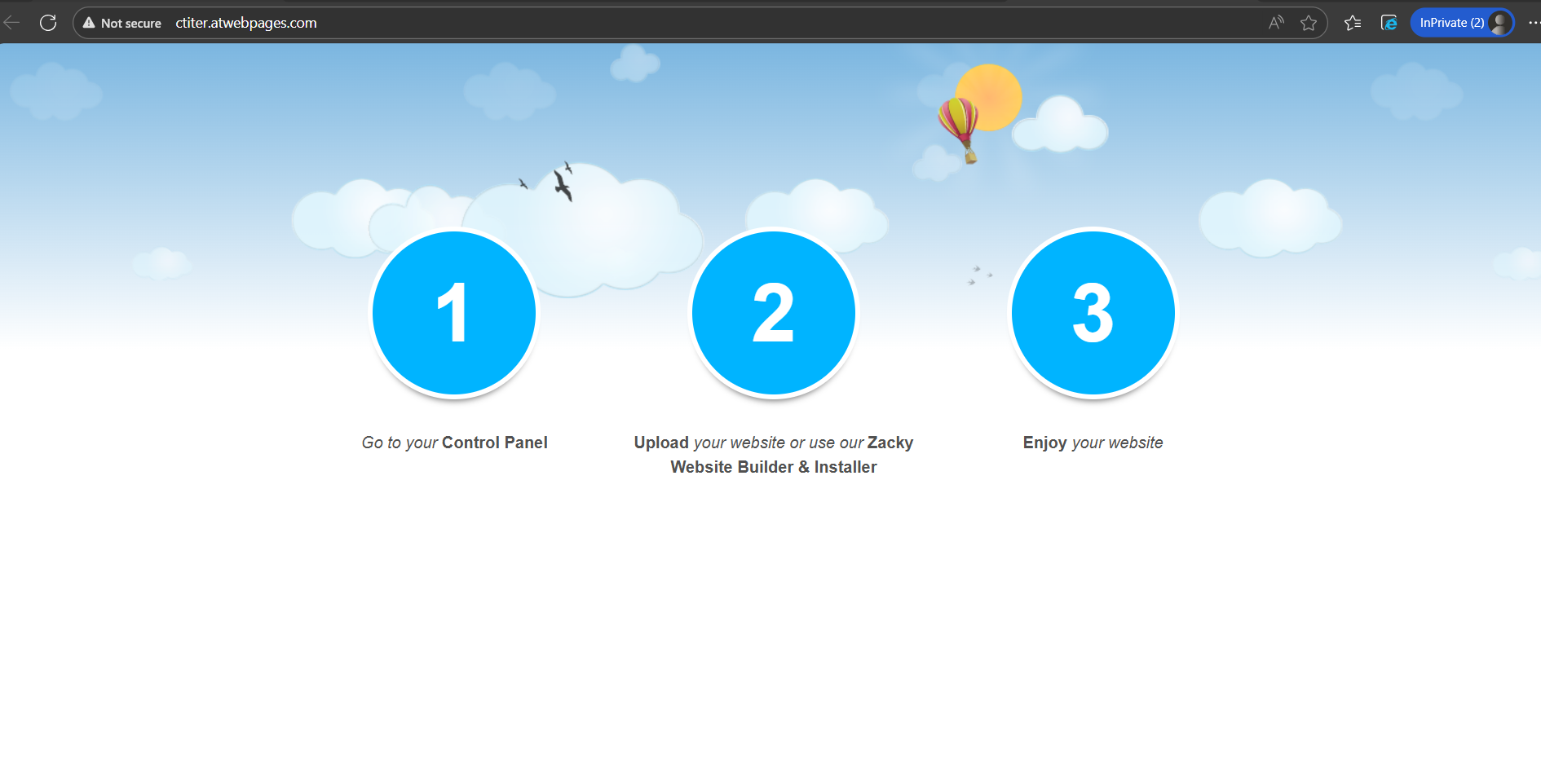Reload the page with the refresh icon
The image size is (1541, 784).
click(x=48, y=23)
